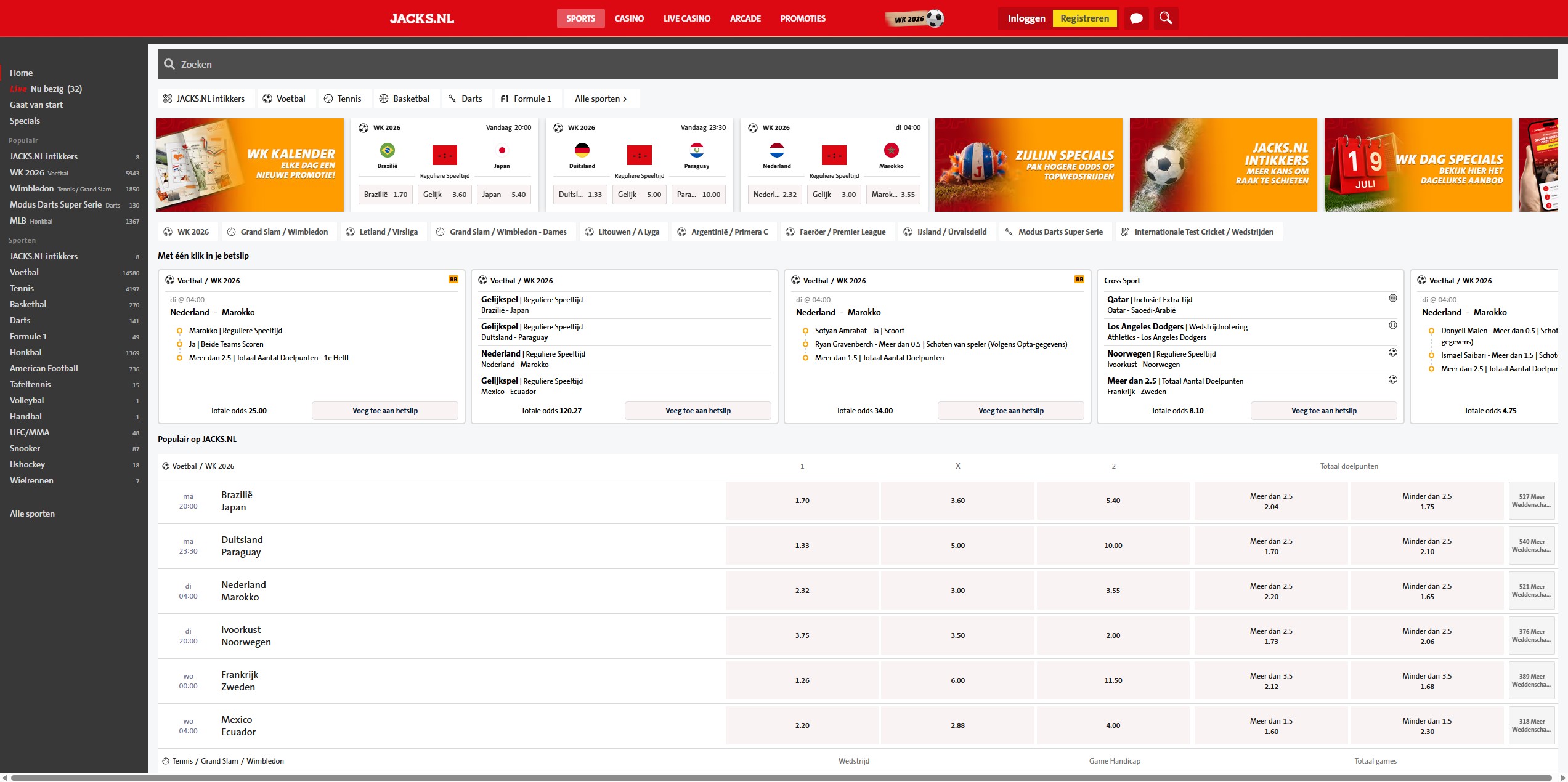Pick Minder dan 3.5 at 1.68 for Frankrijk - Zweden
This screenshot has height=782, width=1568.
[x=1427, y=680]
